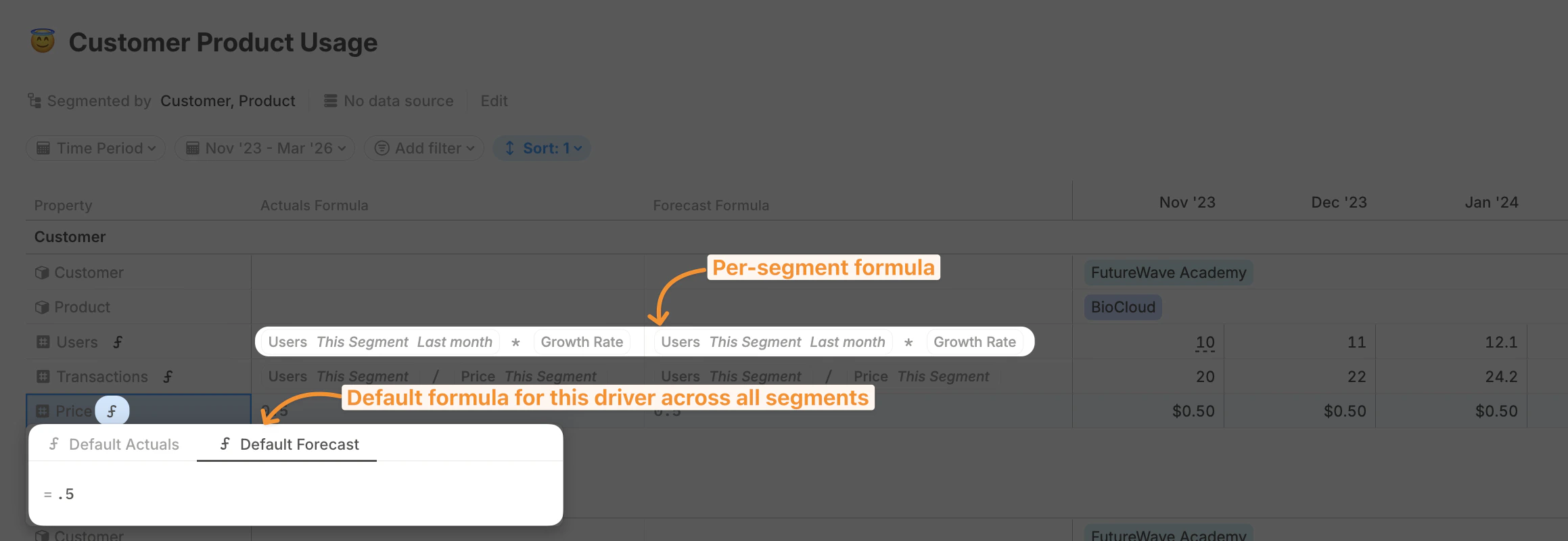1568x541 pixels.
Task: Click the database icon next to 'No data source'
Action: pyautogui.click(x=329, y=100)
